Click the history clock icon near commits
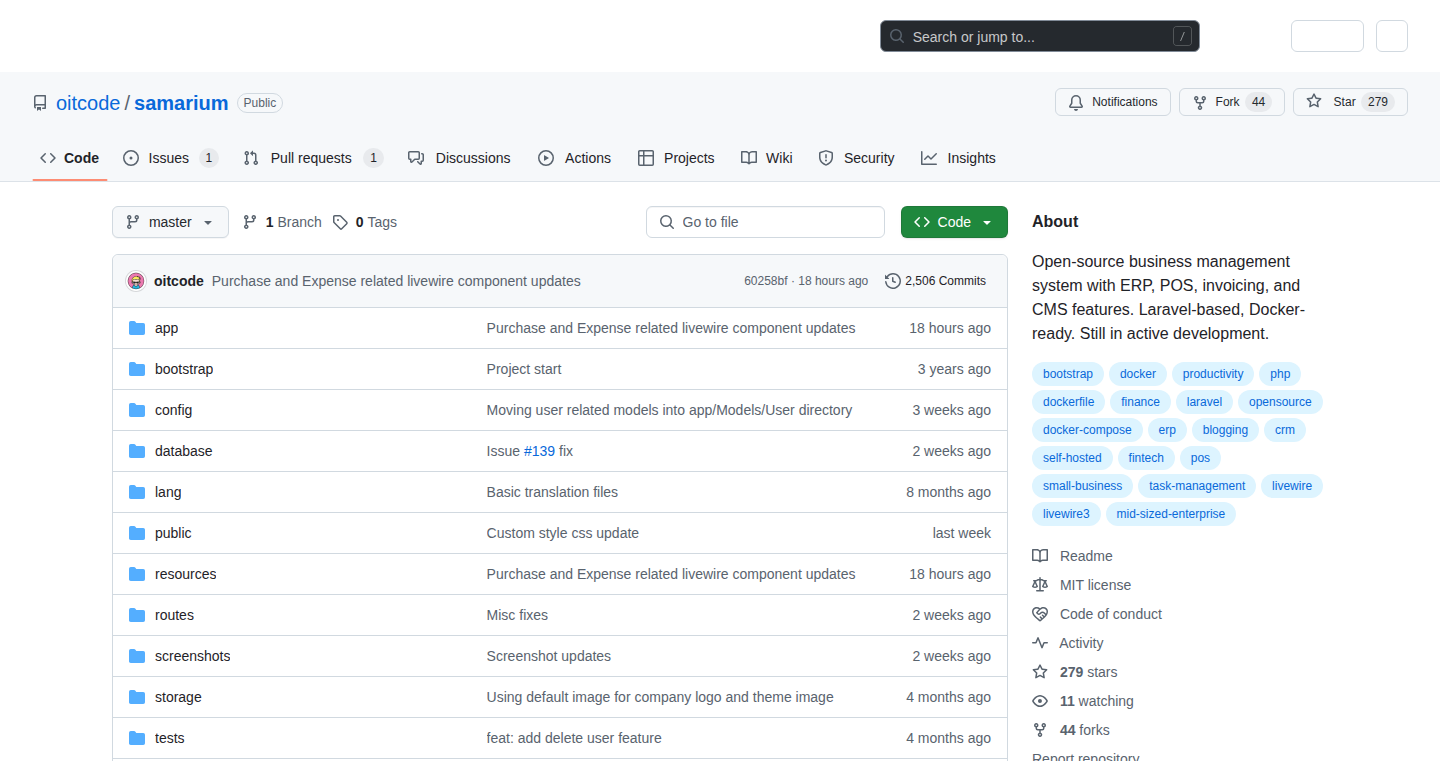The height and width of the screenshot is (761, 1440). click(x=893, y=281)
